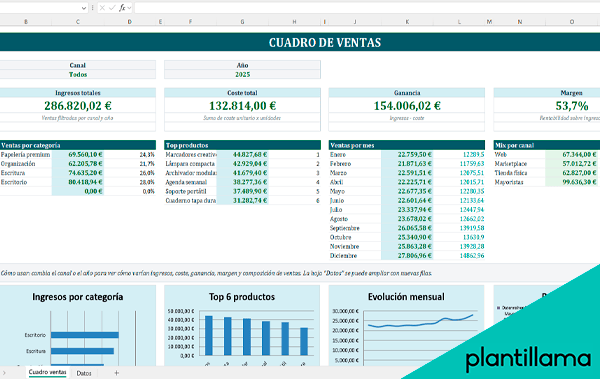Select the Top 6 productos chart

click(x=242, y=325)
